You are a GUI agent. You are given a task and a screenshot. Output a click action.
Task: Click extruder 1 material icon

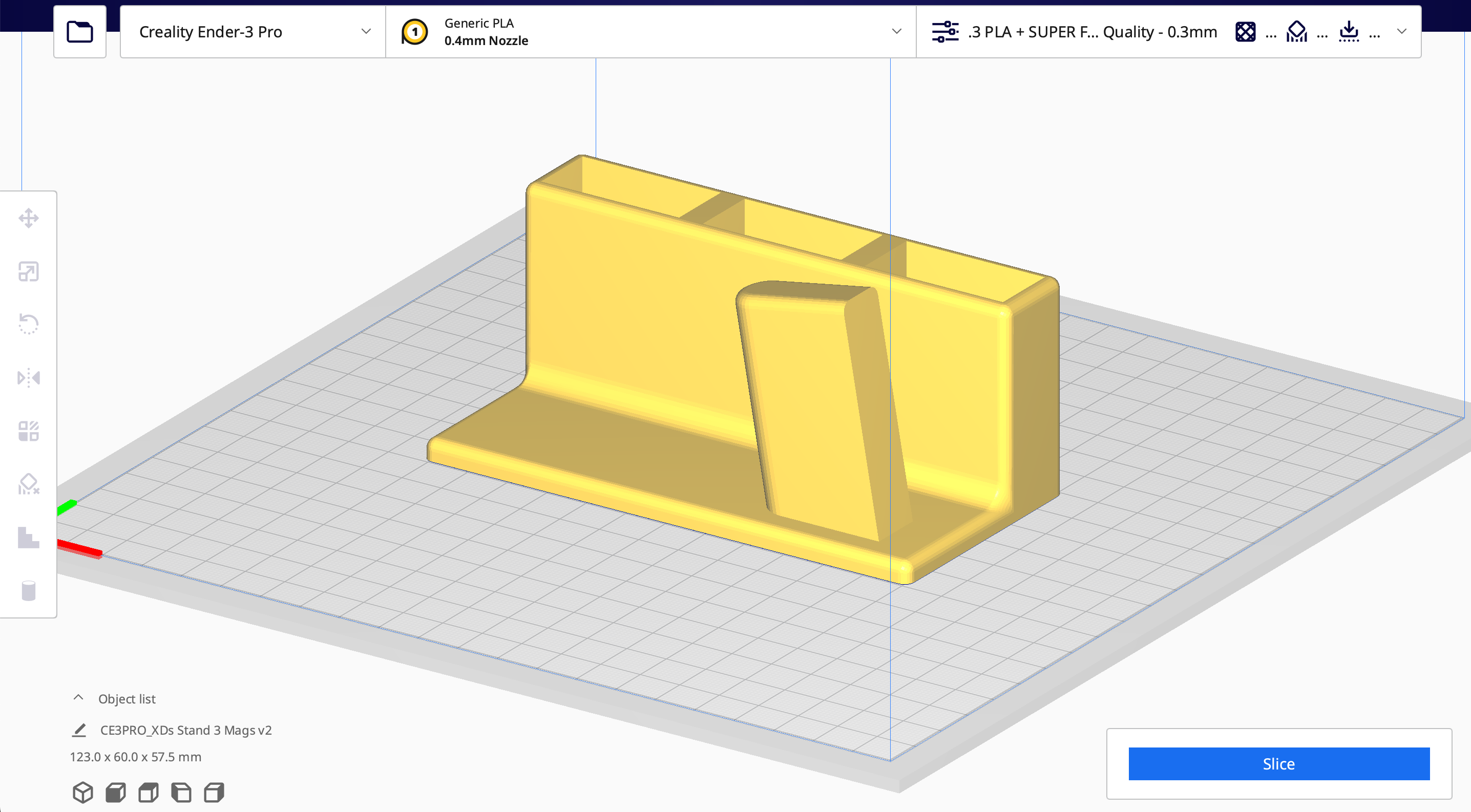coord(414,32)
